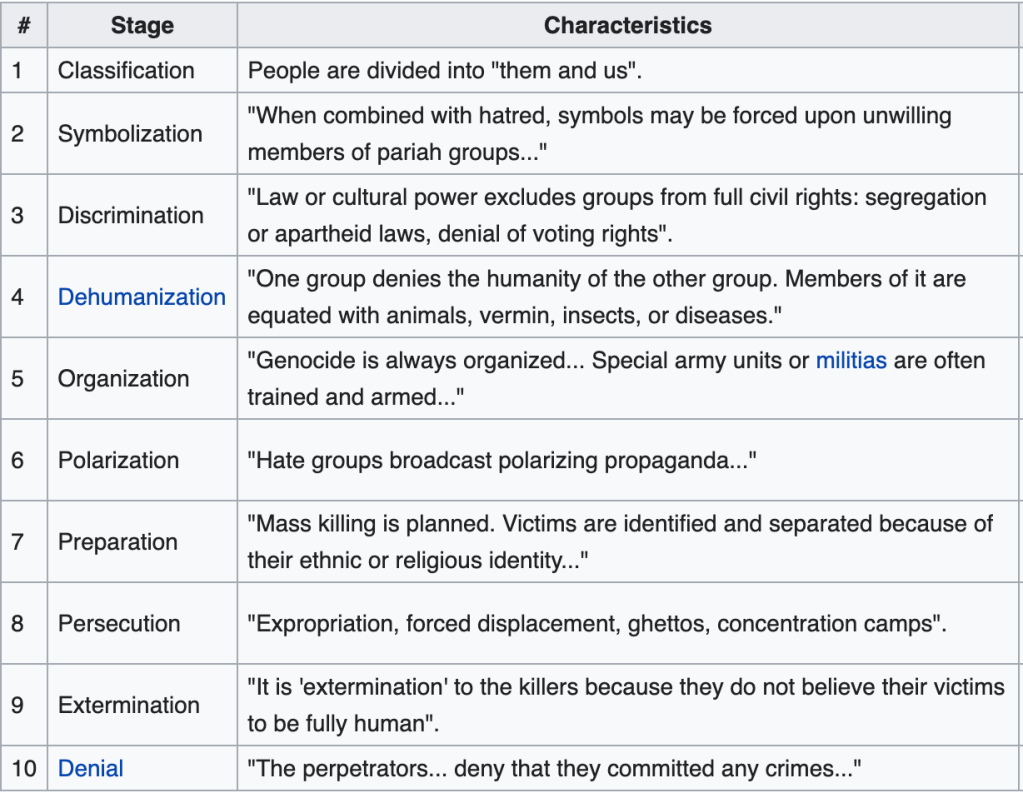Select the Organization stage cell
1023x793 pixels.
[x=124, y=379]
